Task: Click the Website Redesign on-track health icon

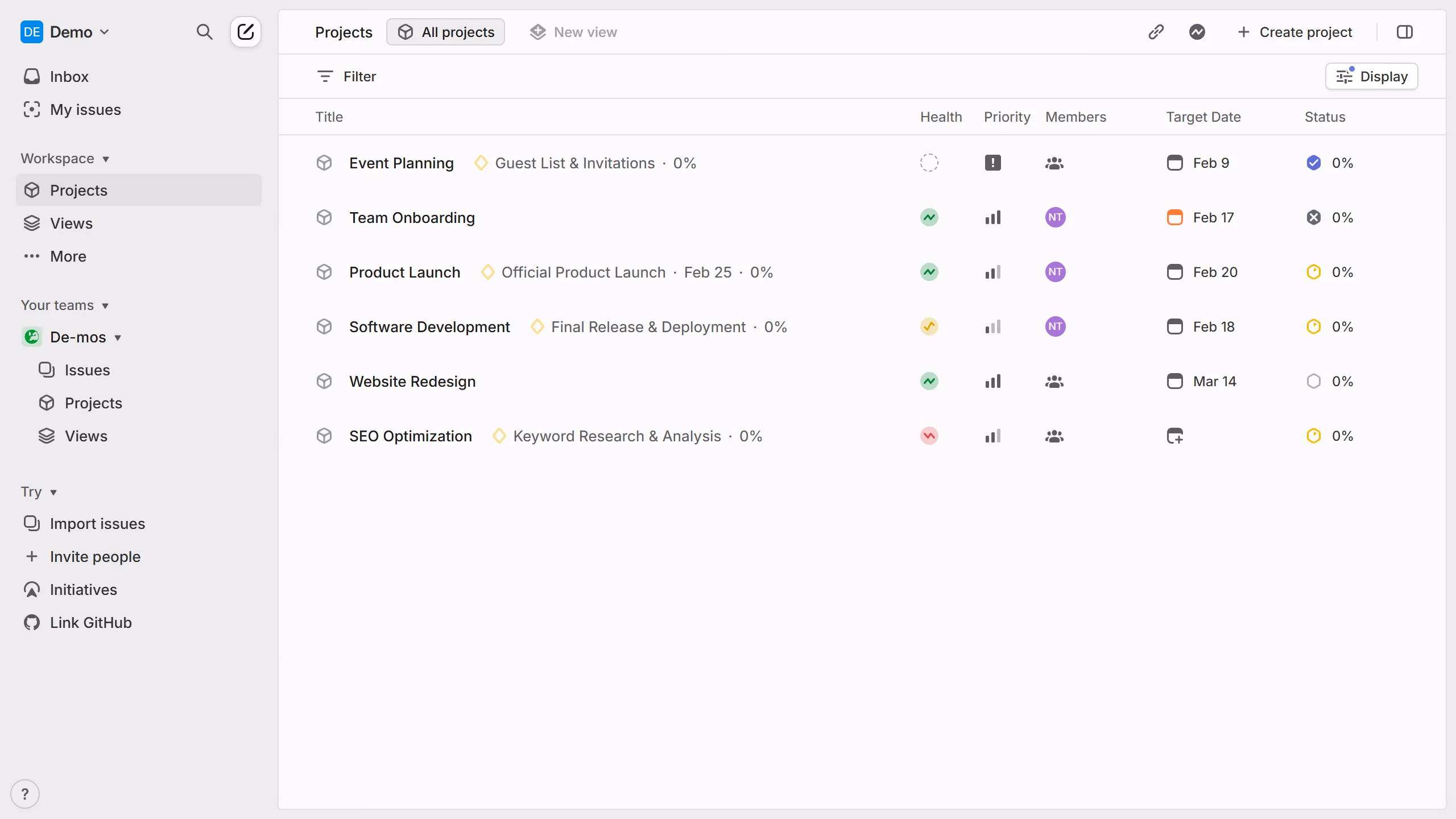Action: 929,381
